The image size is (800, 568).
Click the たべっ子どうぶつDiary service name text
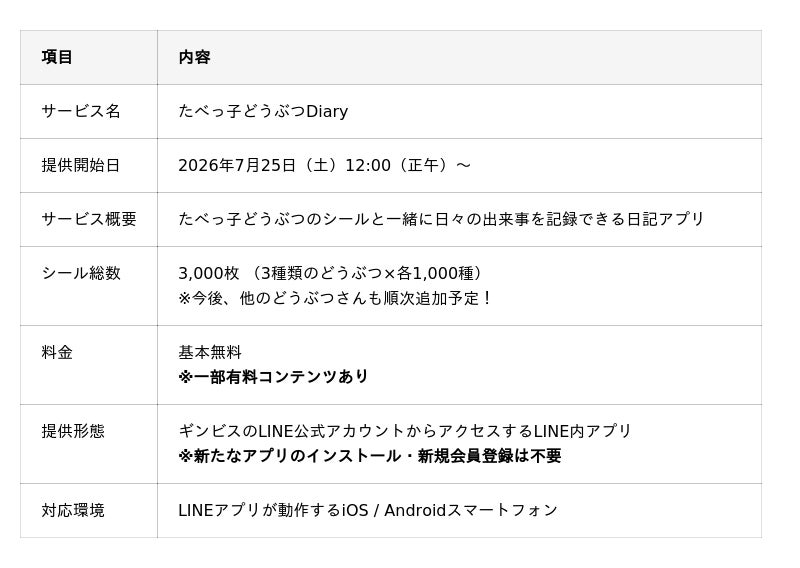click(263, 111)
